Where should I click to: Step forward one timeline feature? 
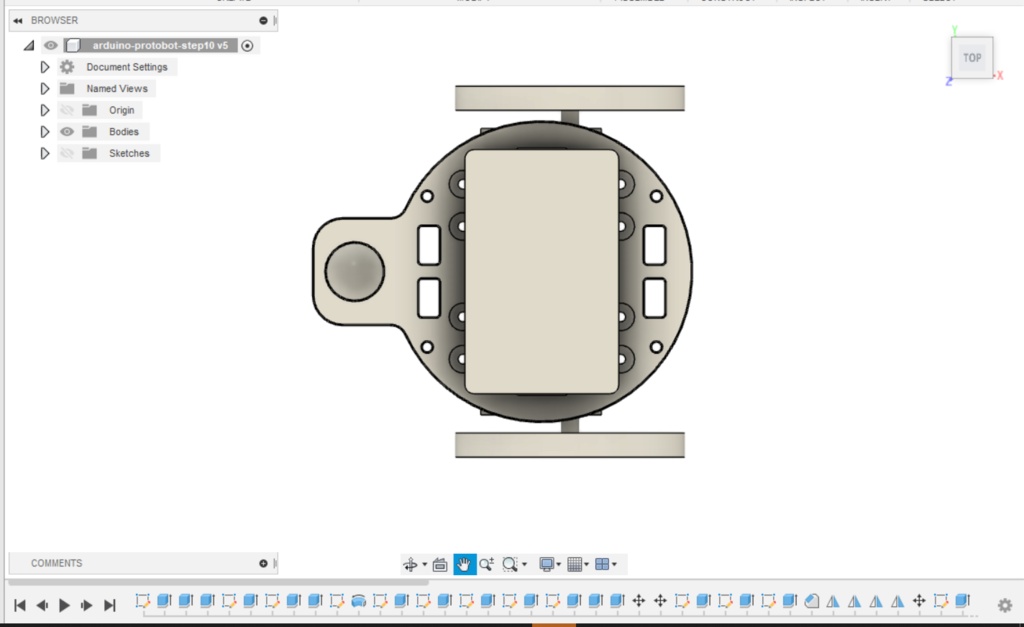86,605
